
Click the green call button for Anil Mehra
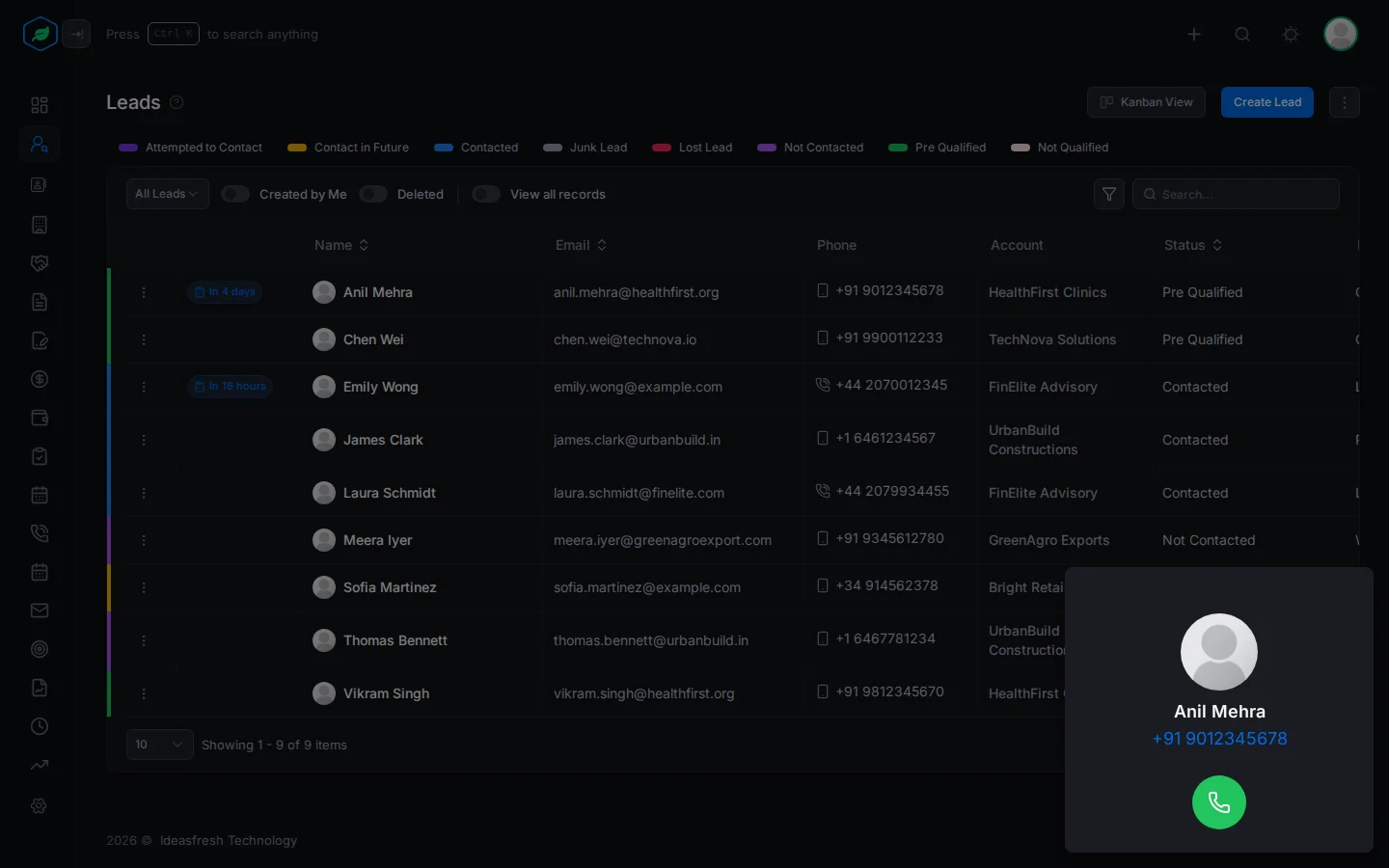coord(1219,802)
